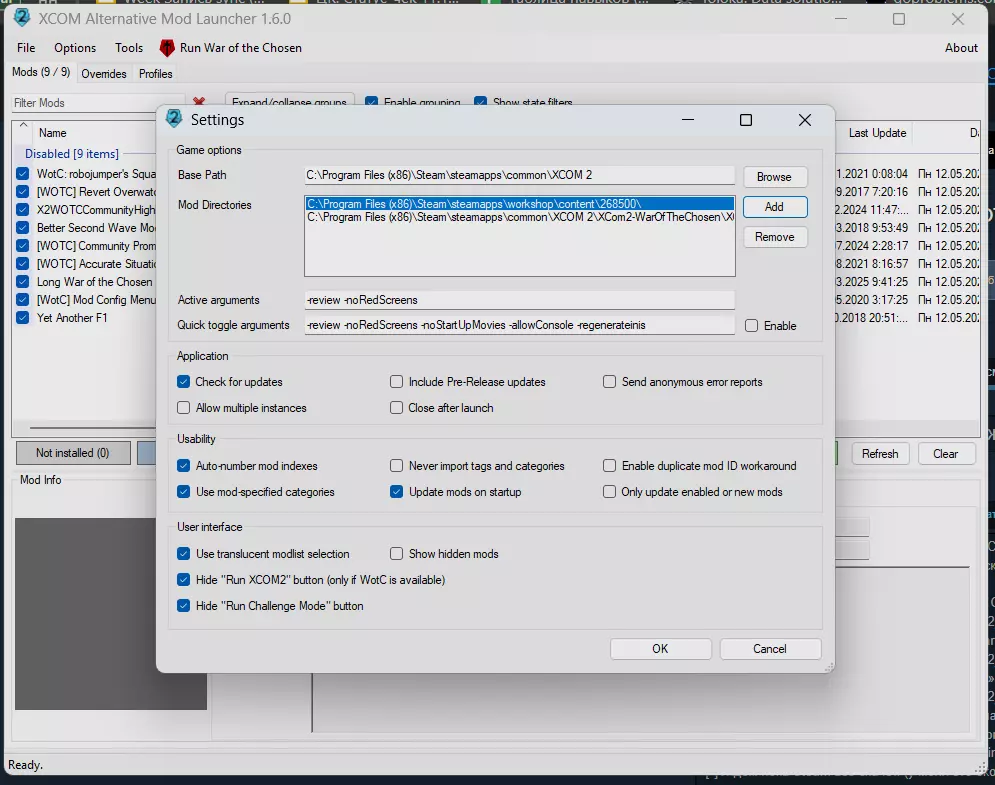This screenshot has width=995, height=785.
Task: Select the [WotC] Mod Config Menu row
Action: click(x=96, y=300)
